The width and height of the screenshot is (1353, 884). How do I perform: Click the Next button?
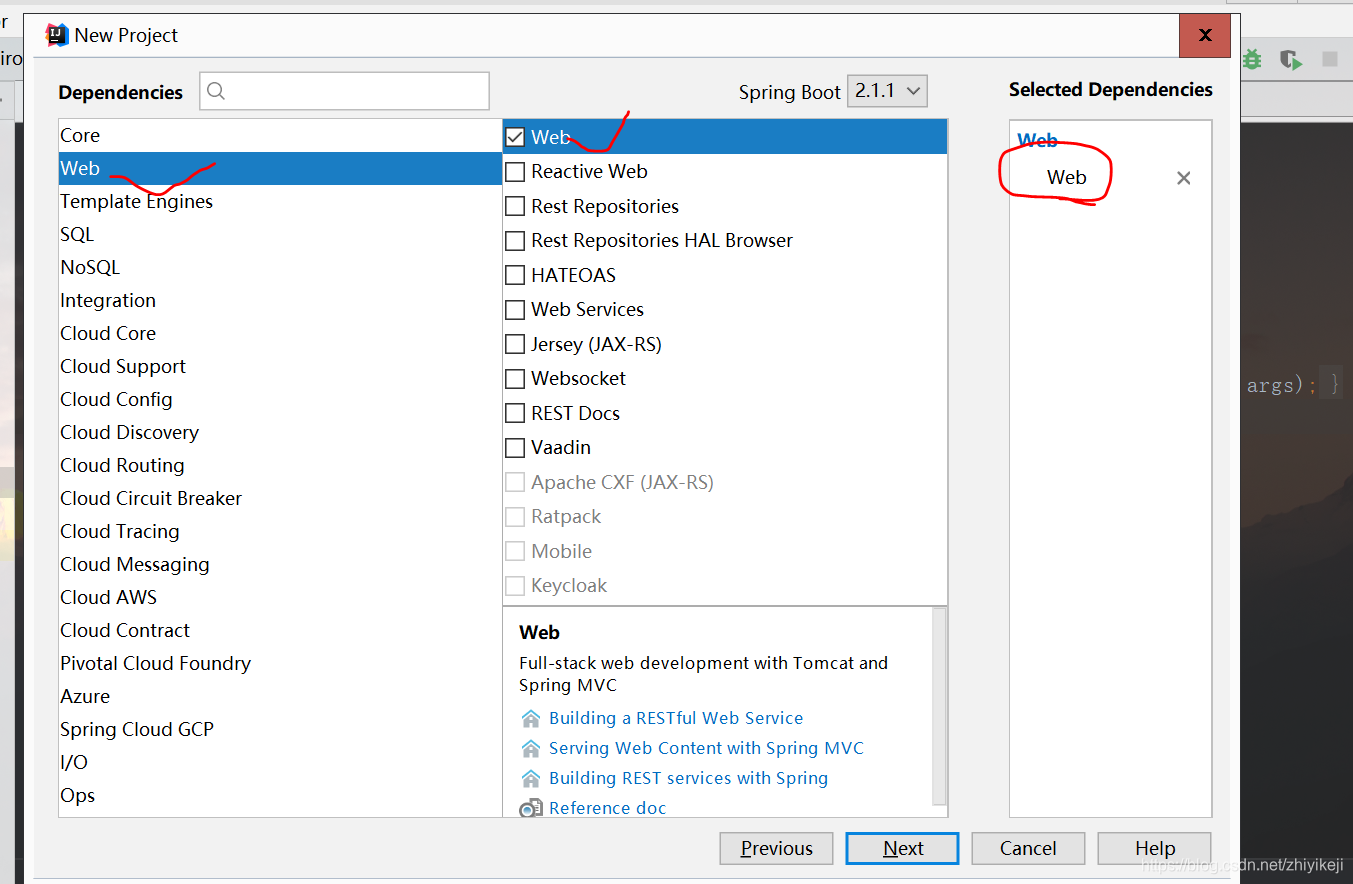pos(903,848)
